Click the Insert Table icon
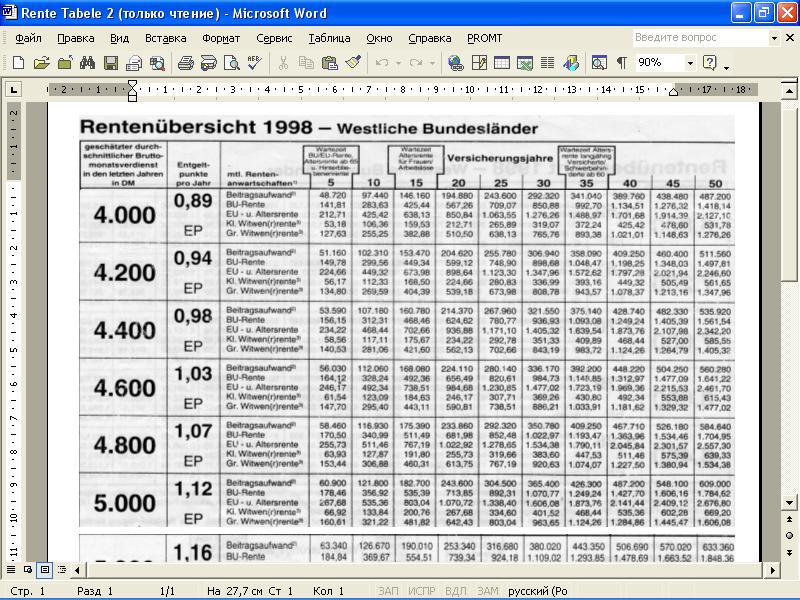This screenshot has width=800, height=600. tap(501, 63)
